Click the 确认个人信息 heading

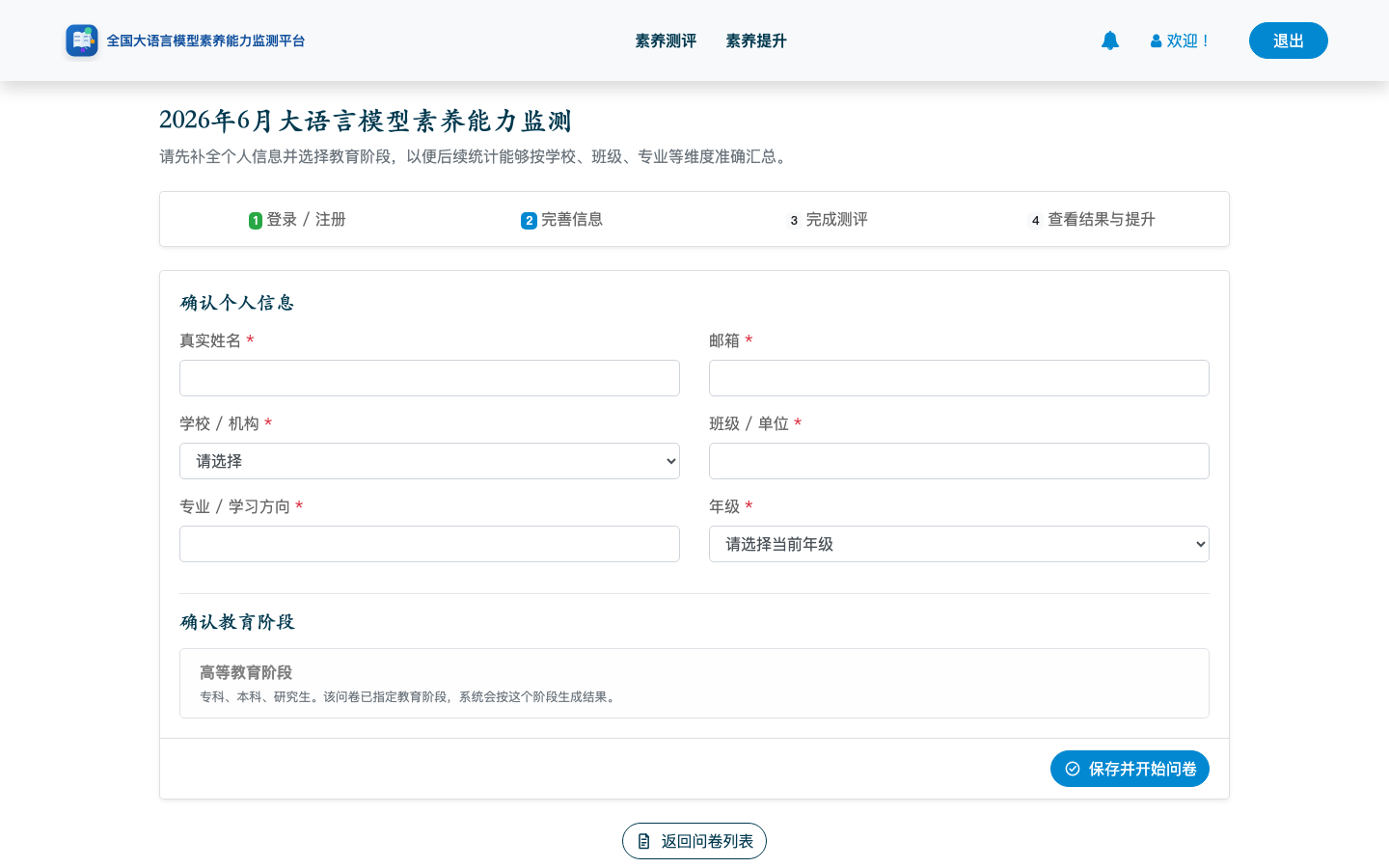(x=237, y=303)
